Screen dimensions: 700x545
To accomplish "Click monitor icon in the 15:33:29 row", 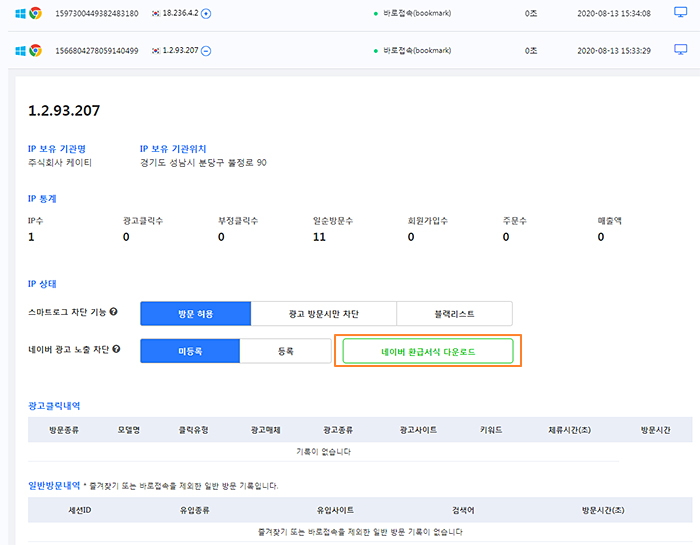I will pyautogui.click(x=680, y=50).
